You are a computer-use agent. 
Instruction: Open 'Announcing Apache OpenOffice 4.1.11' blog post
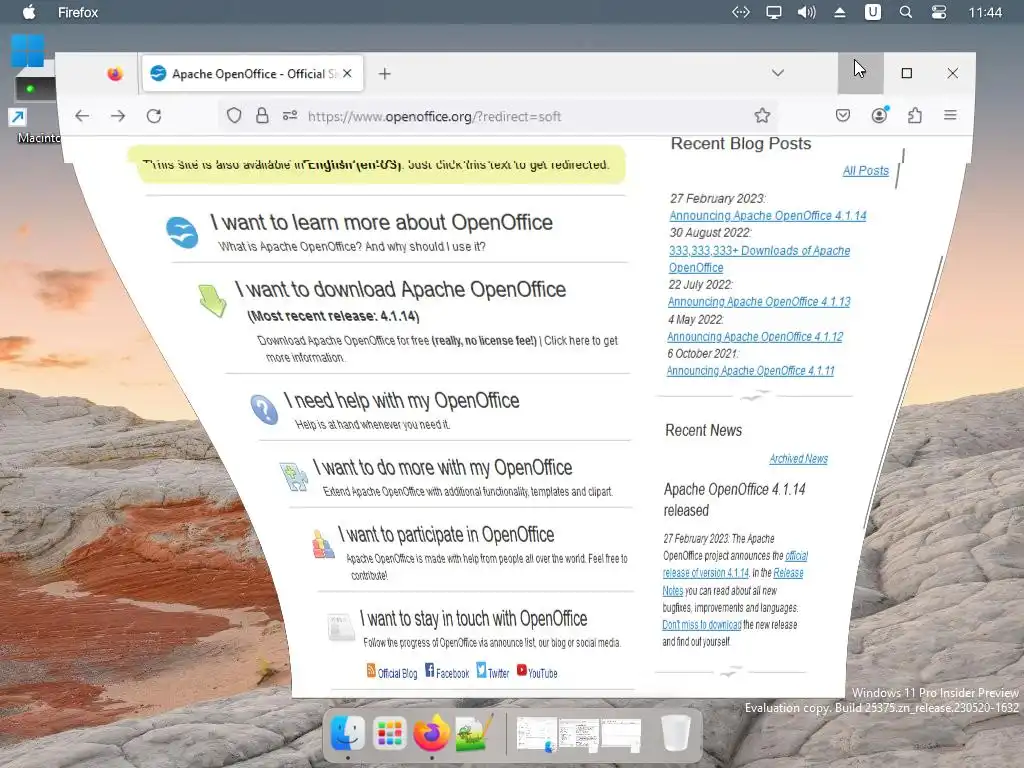[x=750, y=370]
